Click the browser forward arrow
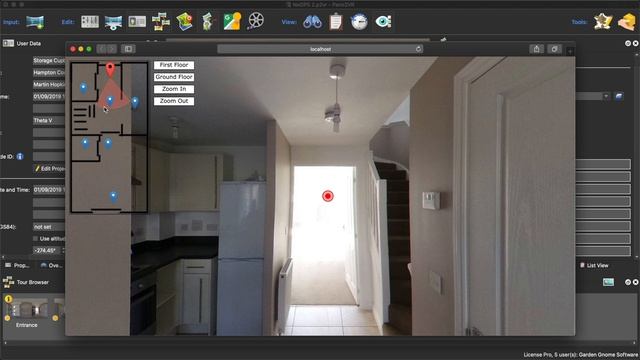The width and height of the screenshot is (640, 360). click(x=112, y=49)
